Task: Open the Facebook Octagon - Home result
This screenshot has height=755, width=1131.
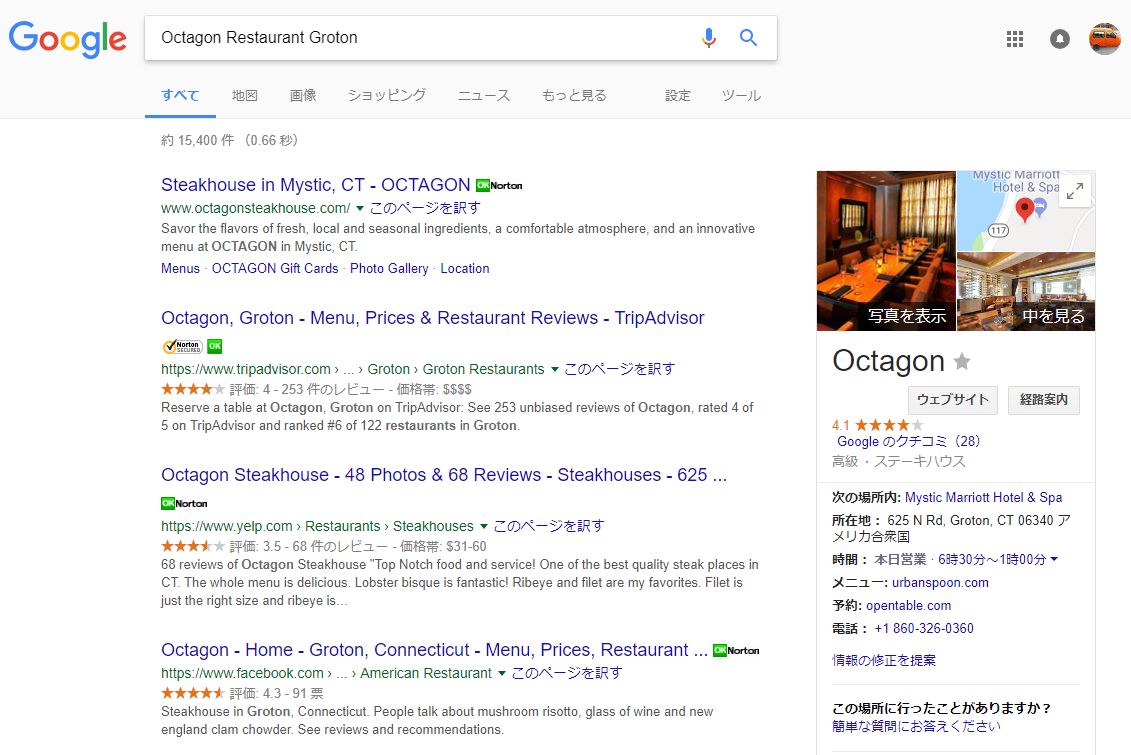Action: 434,650
